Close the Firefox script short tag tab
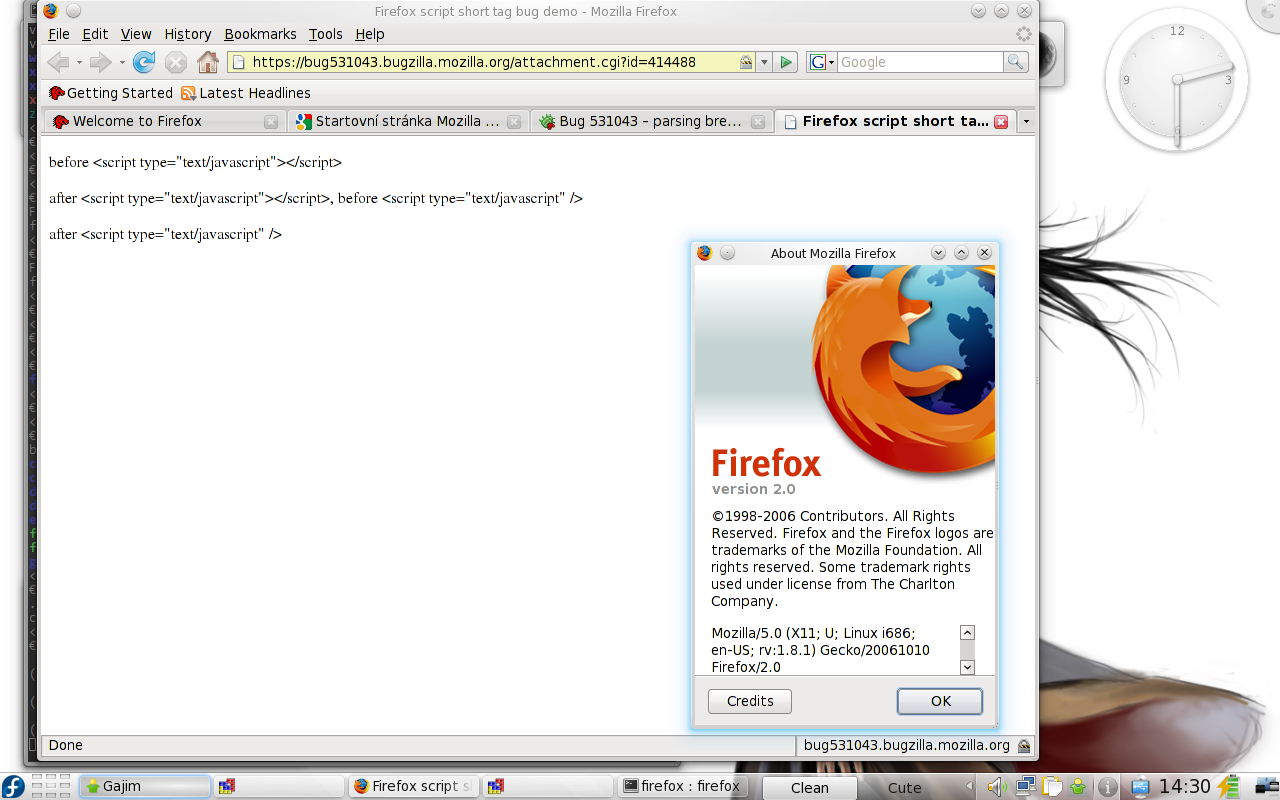 point(1001,122)
